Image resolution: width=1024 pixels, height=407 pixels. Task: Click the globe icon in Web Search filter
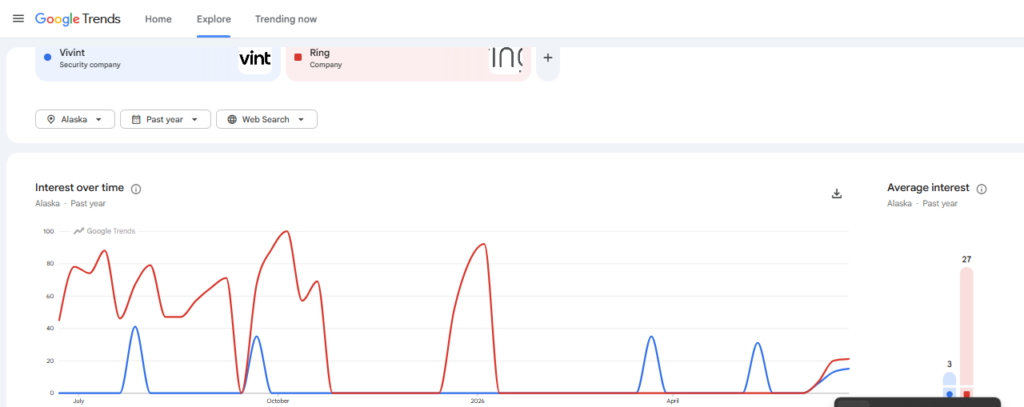[232, 120]
